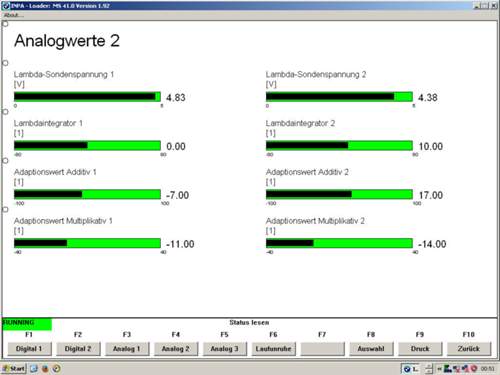Open the Digital 2 view
Screen dimensions: 500x375
(x=78, y=349)
